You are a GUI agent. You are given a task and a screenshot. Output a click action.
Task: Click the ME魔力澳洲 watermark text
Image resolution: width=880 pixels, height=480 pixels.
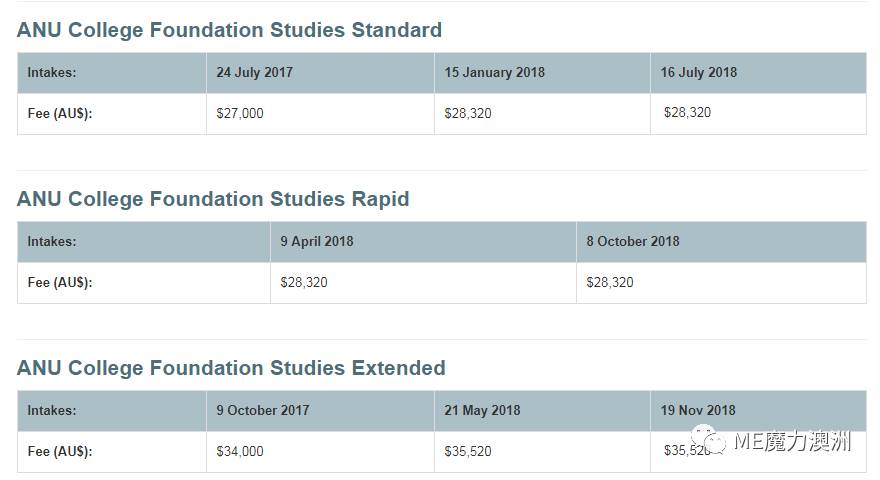tap(792, 441)
